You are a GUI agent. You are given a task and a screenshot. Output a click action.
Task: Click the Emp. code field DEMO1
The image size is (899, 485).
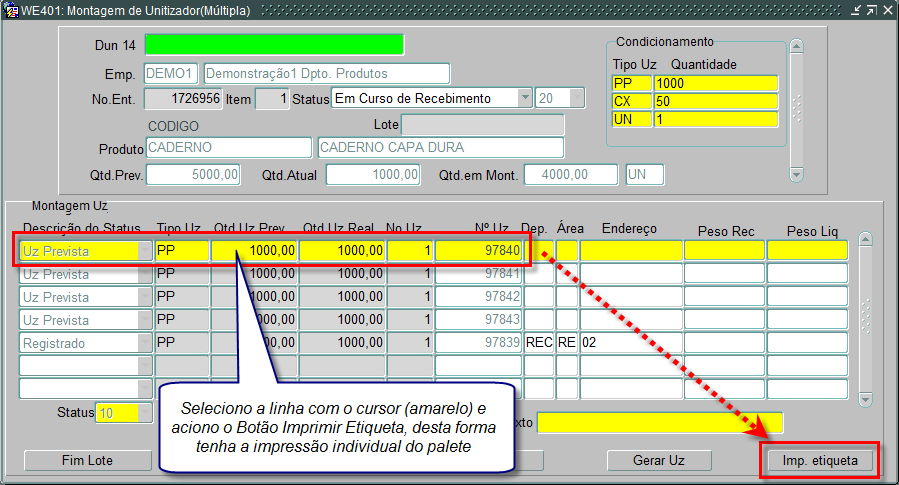pos(171,73)
